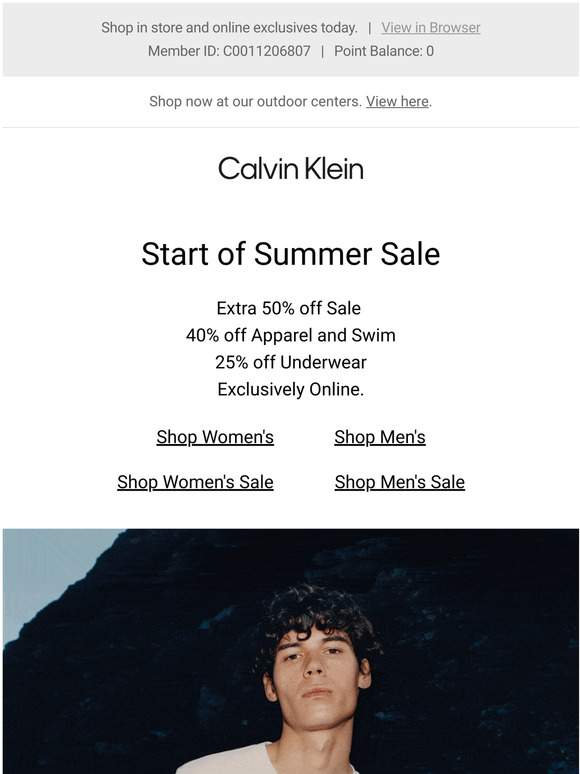580x774 pixels.
Task: Click the light blue sky in hero photo
Action: point(44,573)
